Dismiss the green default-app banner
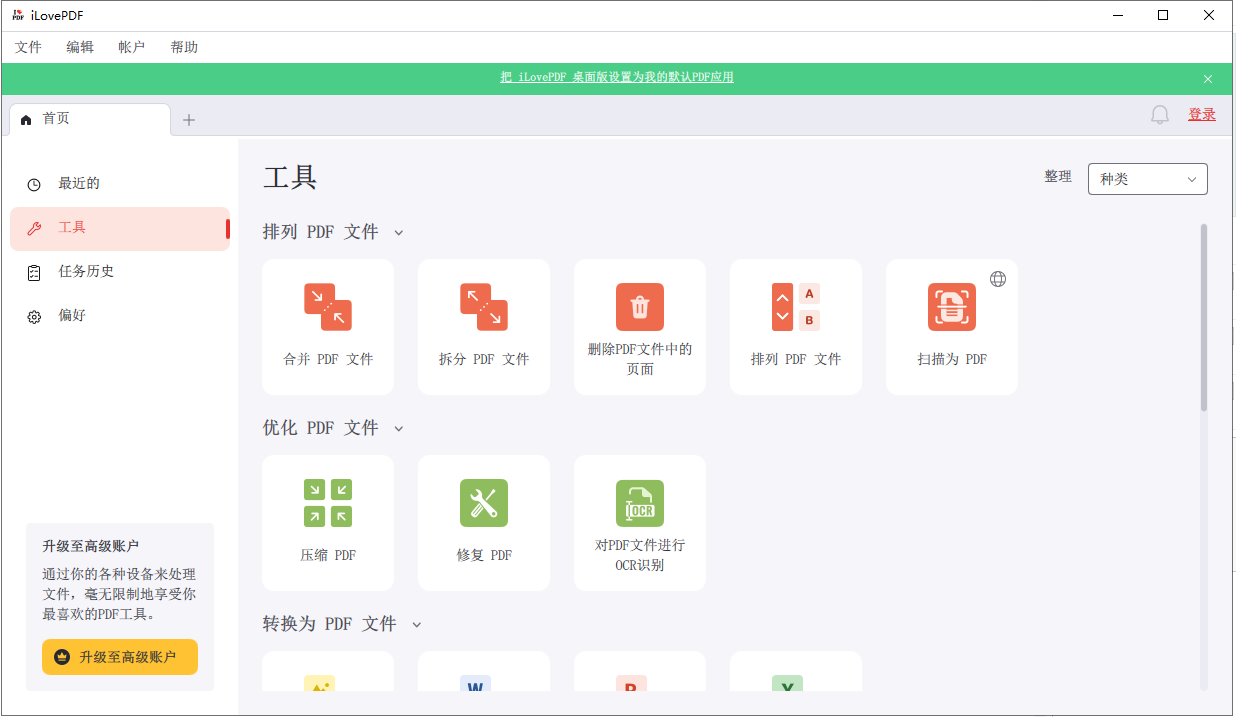 1208,79
